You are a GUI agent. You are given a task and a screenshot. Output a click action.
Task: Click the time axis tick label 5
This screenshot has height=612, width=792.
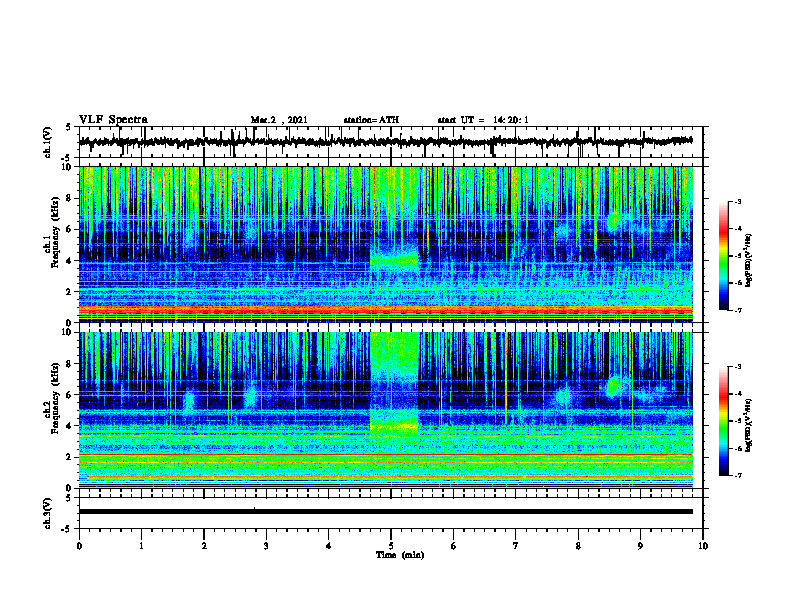coord(391,546)
